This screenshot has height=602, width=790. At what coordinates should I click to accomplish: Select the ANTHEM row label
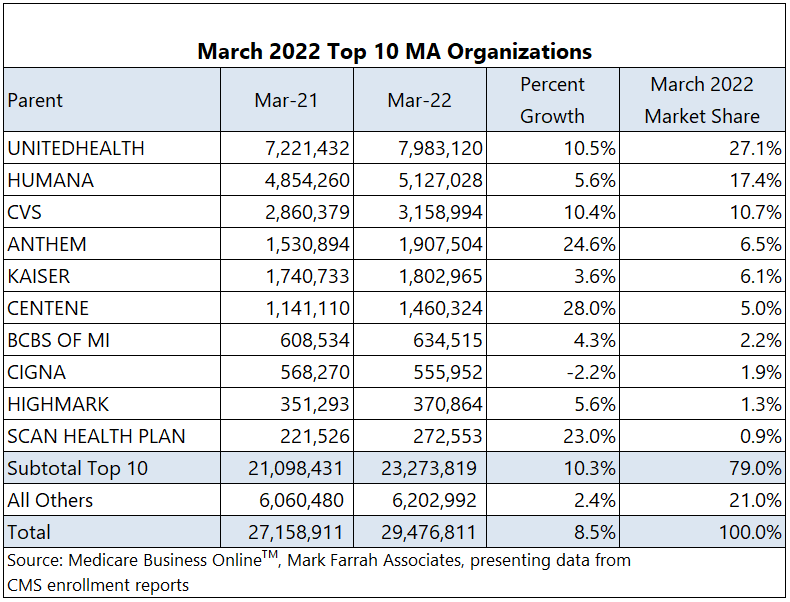pos(47,244)
